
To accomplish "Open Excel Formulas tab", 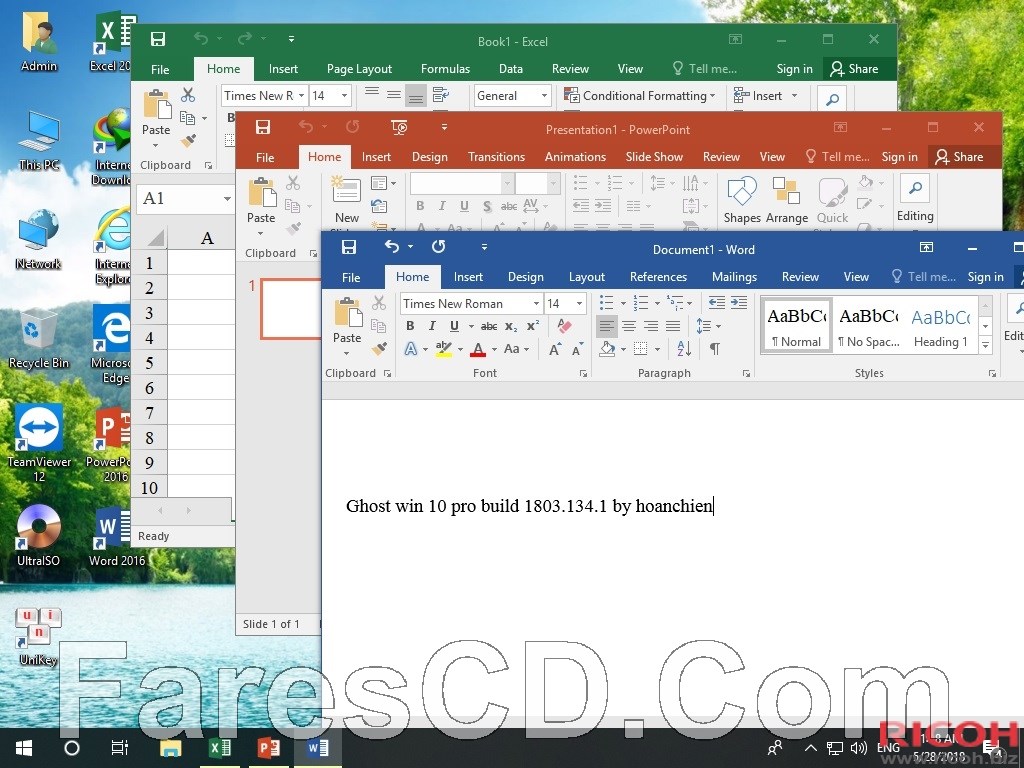I will click(x=445, y=69).
